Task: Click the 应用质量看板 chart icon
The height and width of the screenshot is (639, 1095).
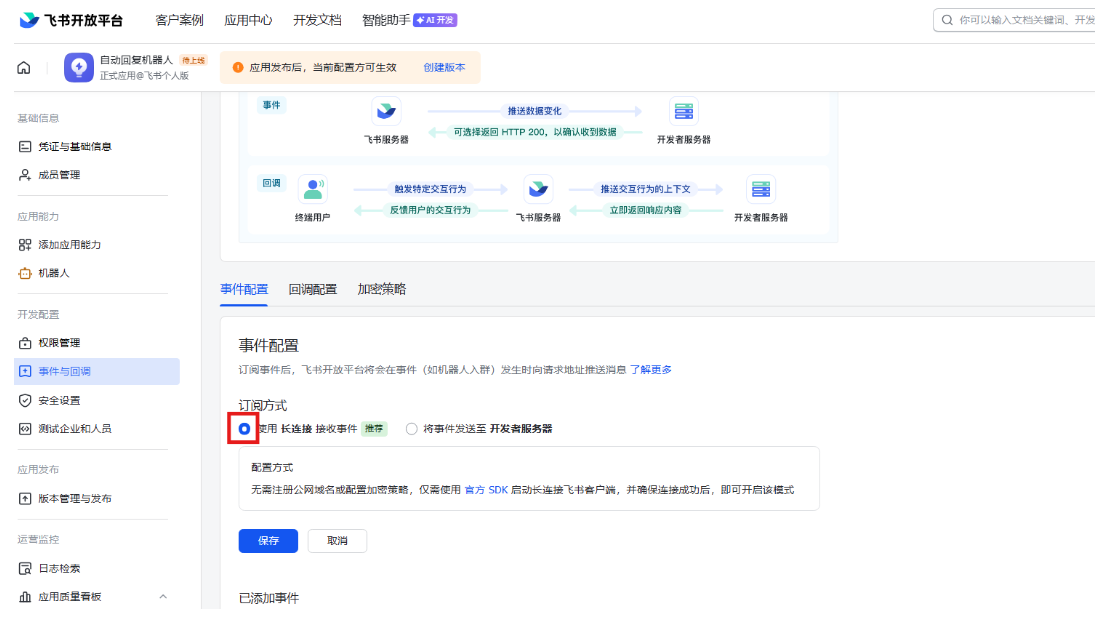Action: coord(25,596)
